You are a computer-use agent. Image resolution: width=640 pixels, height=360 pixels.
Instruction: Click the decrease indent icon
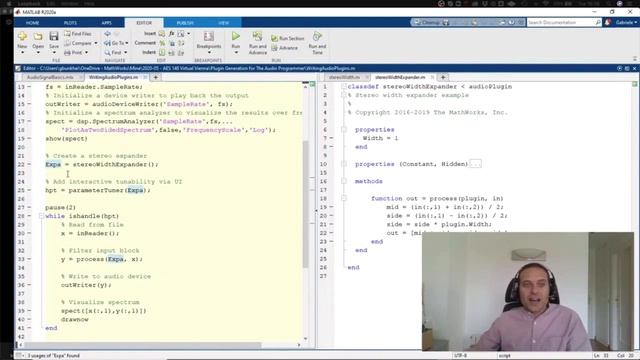click(181, 53)
